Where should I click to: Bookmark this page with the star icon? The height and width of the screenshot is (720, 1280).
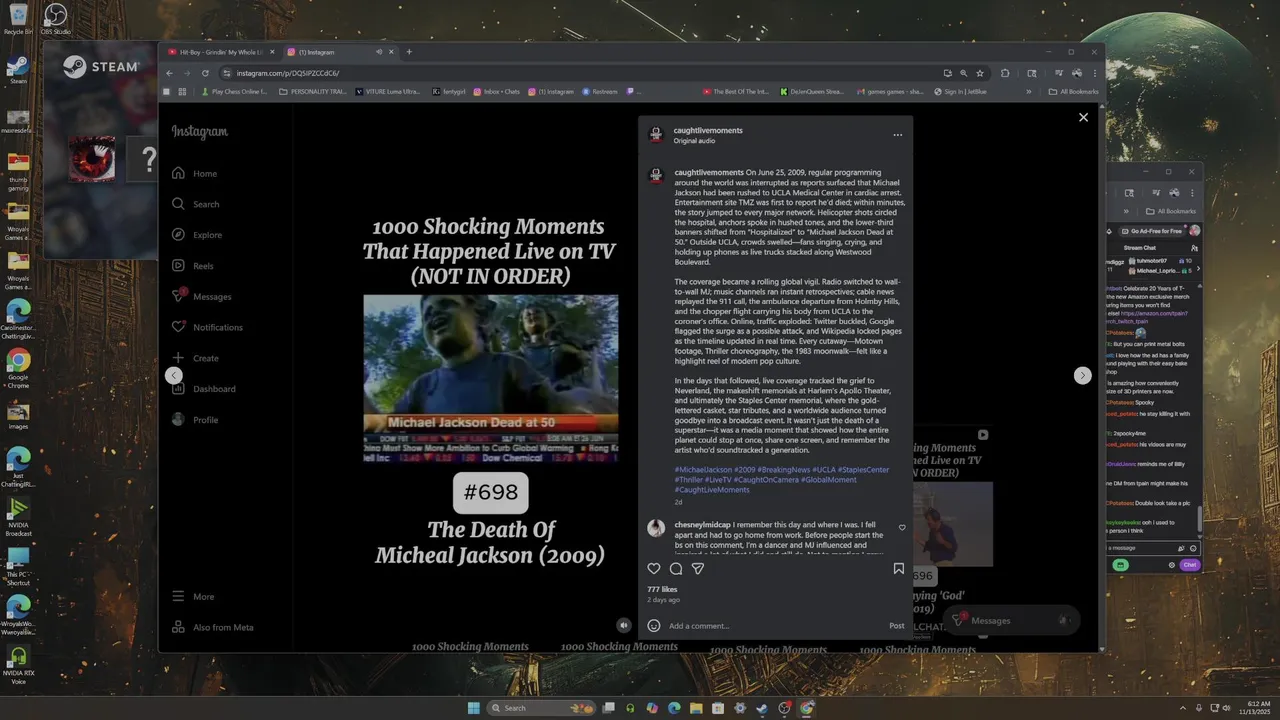coord(980,73)
